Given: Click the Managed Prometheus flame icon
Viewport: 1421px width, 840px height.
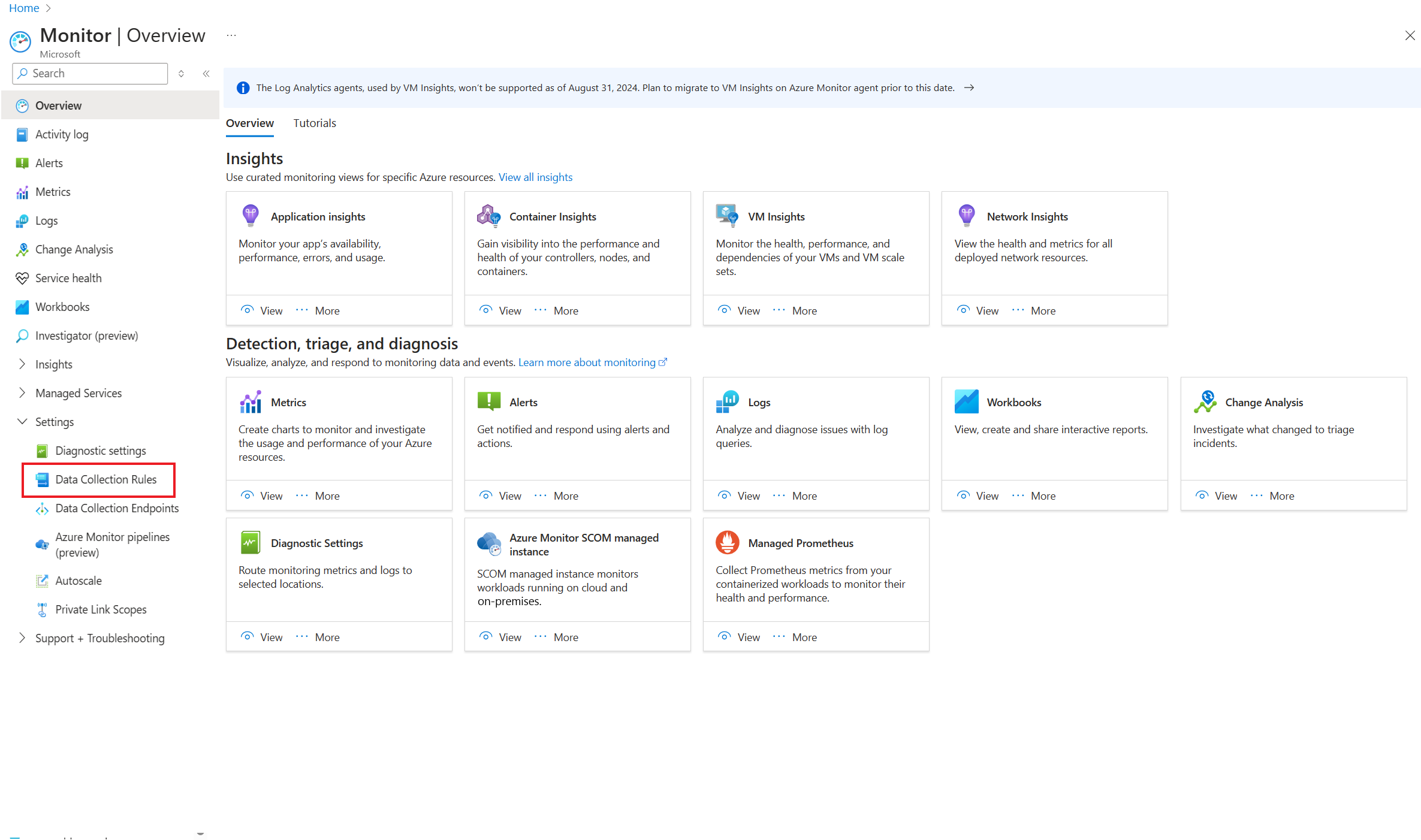Looking at the screenshot, I should (727, 543).
